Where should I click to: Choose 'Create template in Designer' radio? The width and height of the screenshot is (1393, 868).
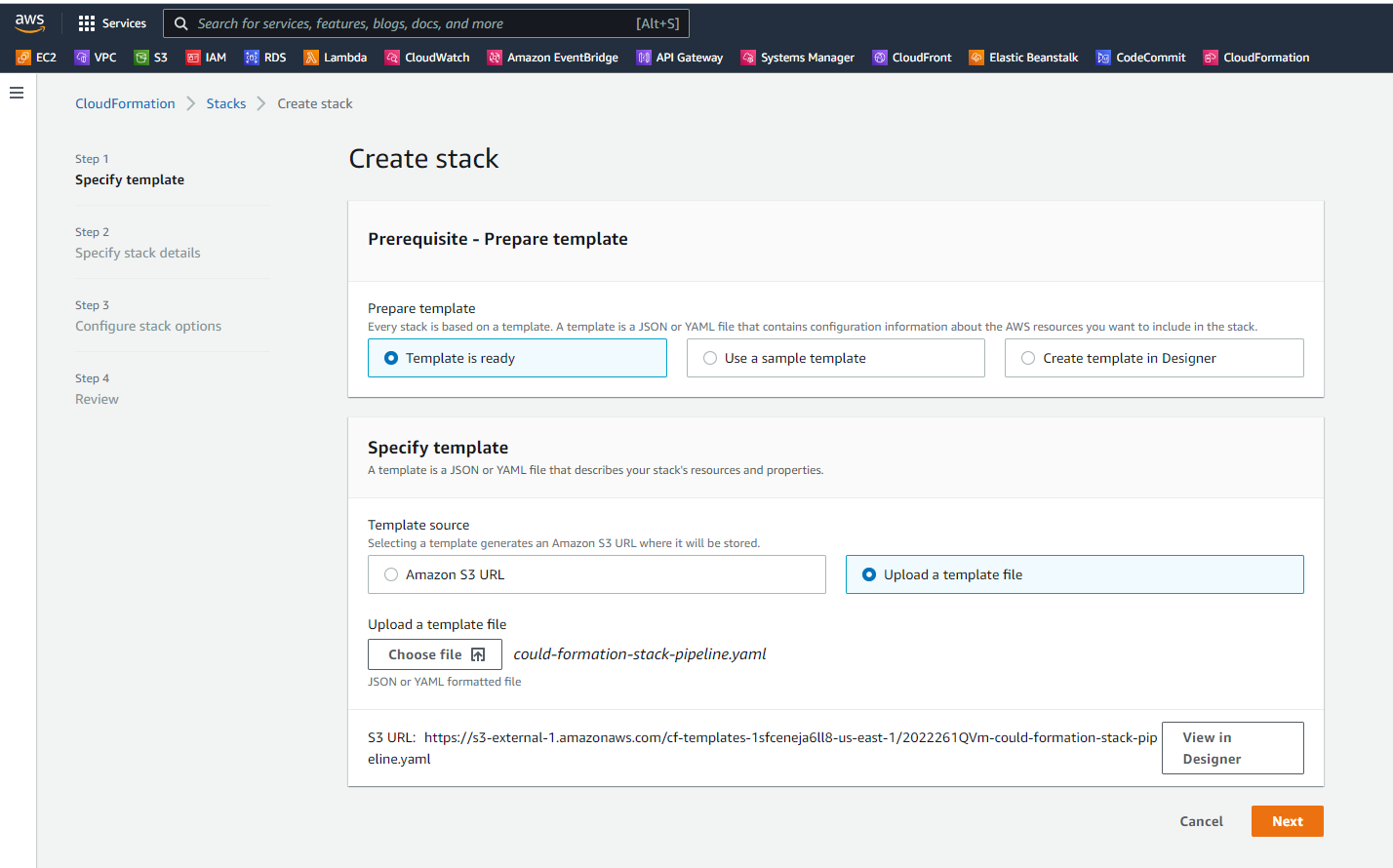tap(1028, 358)
